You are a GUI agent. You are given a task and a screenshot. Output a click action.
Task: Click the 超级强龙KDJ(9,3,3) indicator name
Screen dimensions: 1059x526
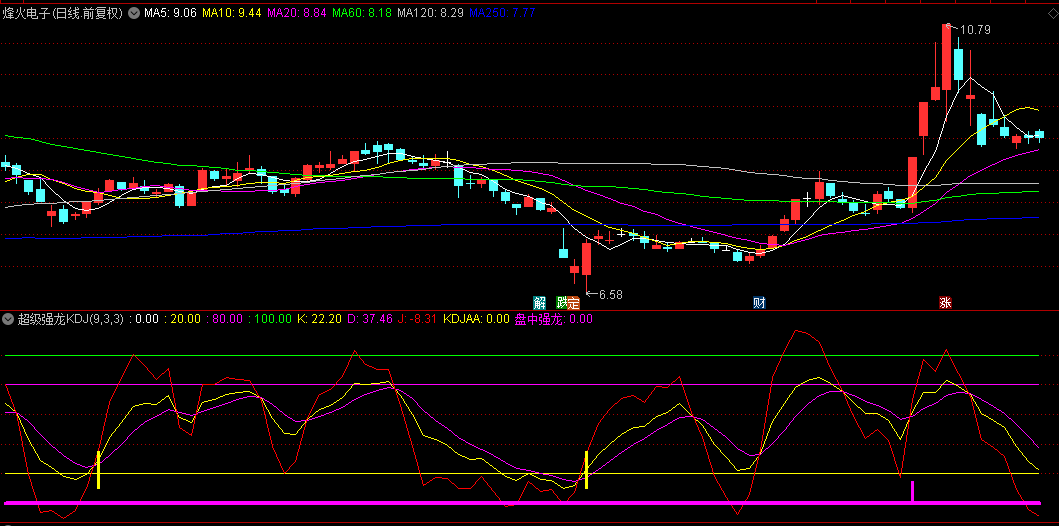pos(70,319)
